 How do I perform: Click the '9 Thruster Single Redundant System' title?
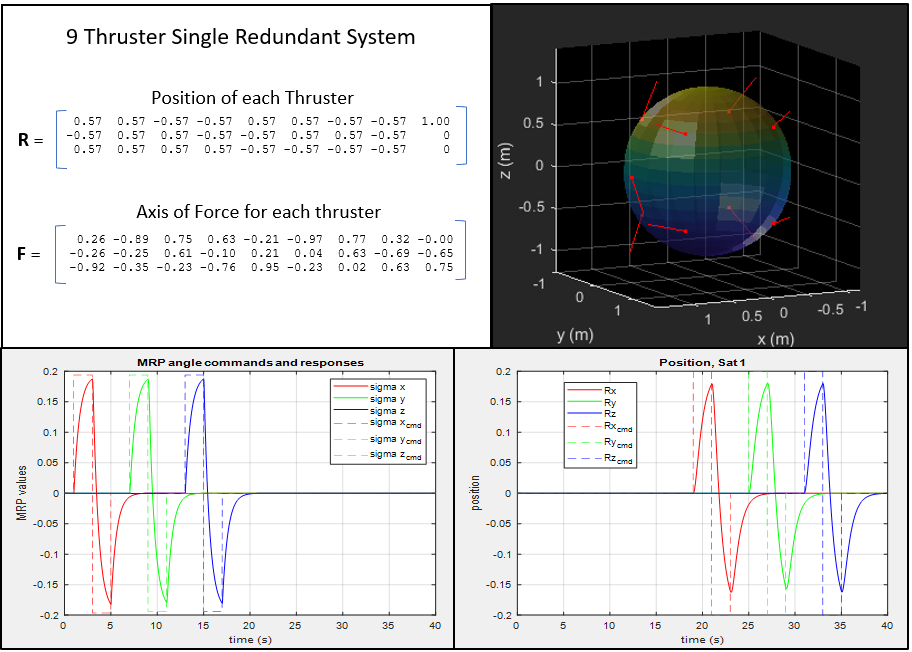[240, 37]
